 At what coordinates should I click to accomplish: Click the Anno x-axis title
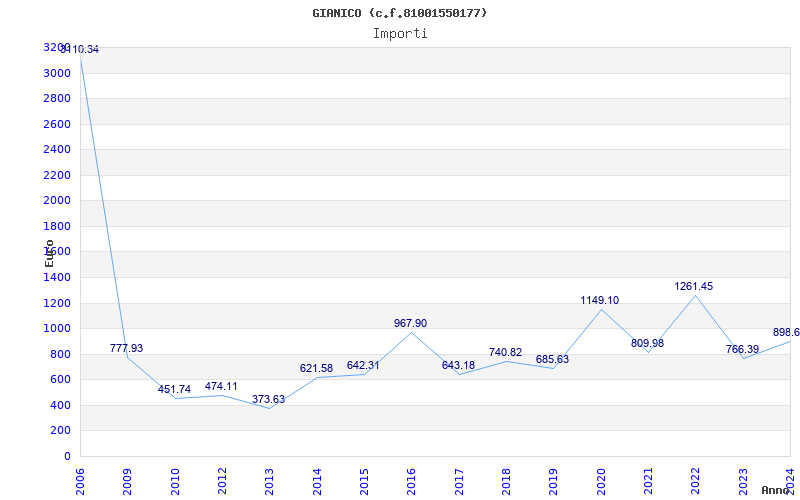(x=775, y=490)
